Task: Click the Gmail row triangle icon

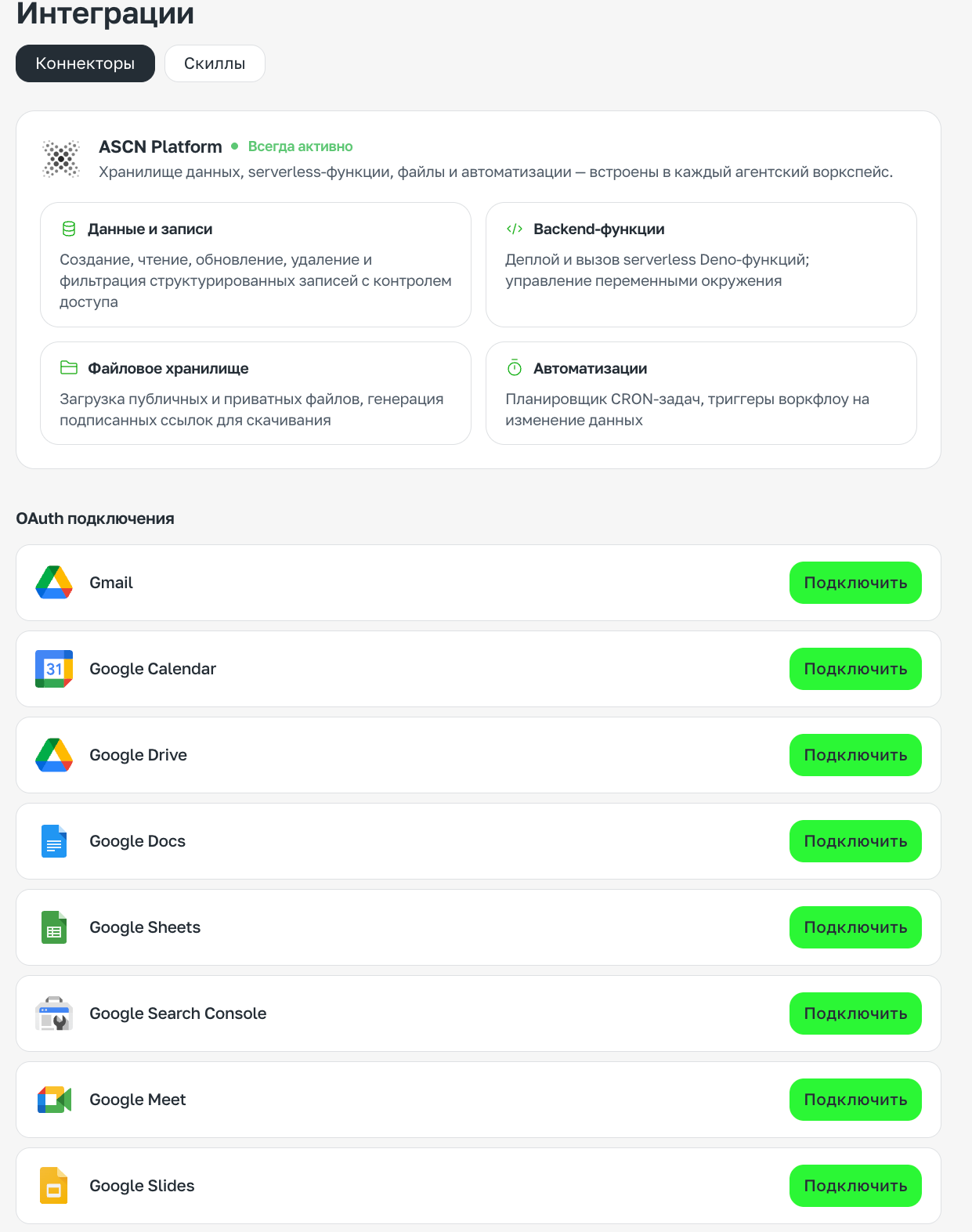Action: (54, 583)
